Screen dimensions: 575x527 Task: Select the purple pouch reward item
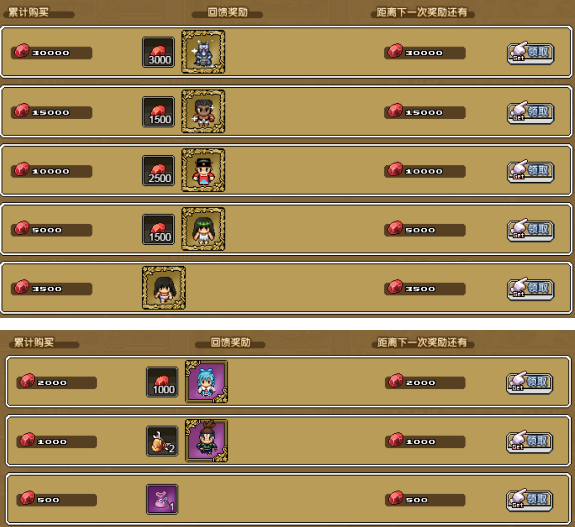click(162, 499)
